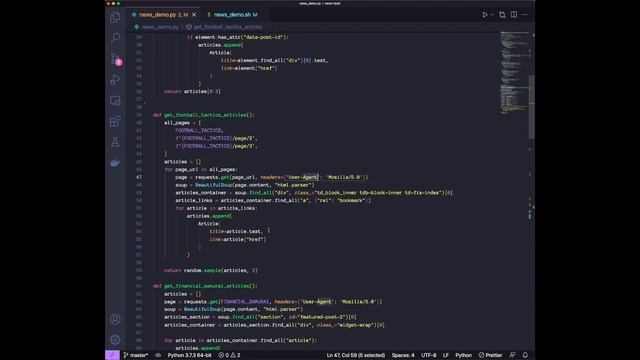Switch git branch master in status bar
This screenshot has height=360, width=640.
[136, 355]
